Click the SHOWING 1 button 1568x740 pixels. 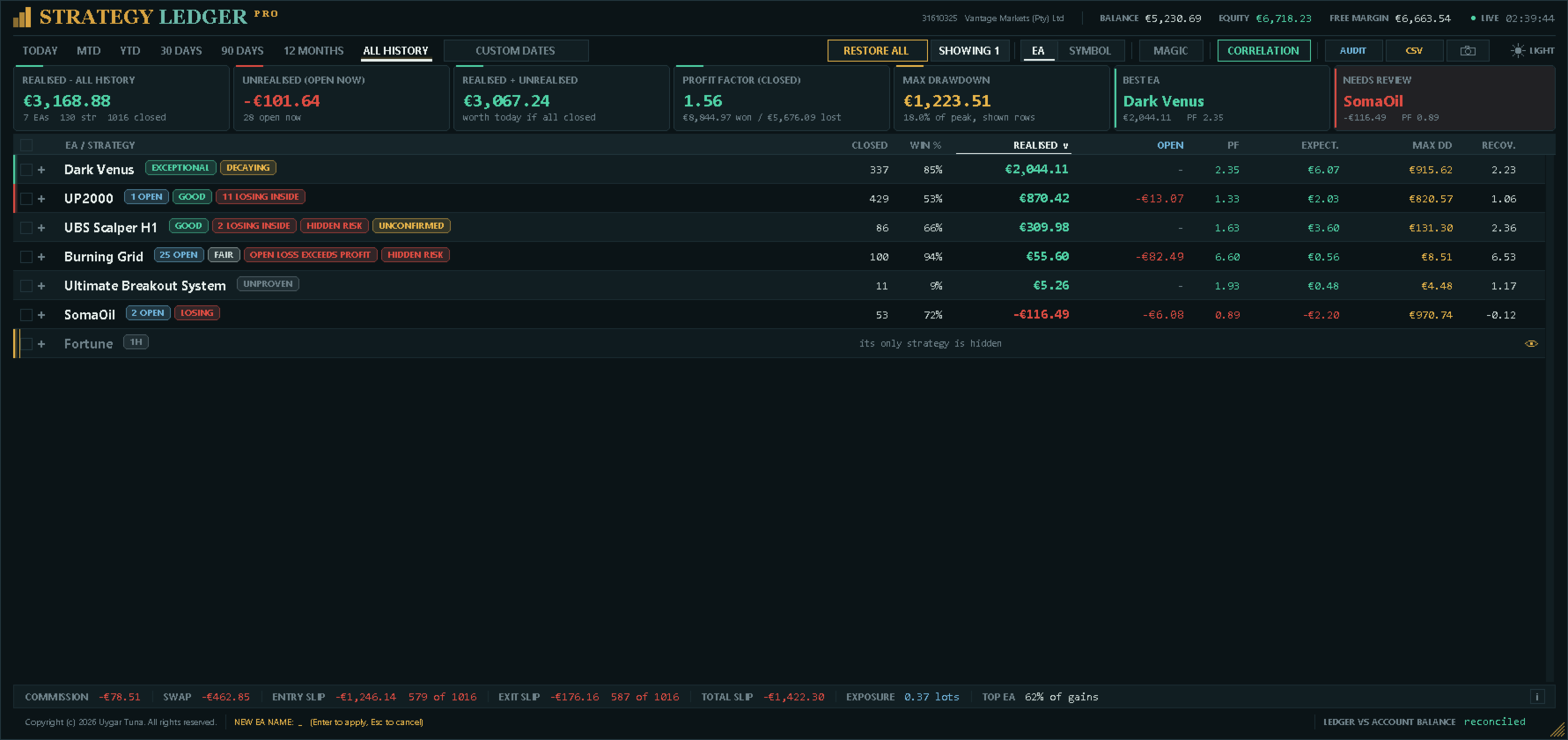click(x=968, y=51)
